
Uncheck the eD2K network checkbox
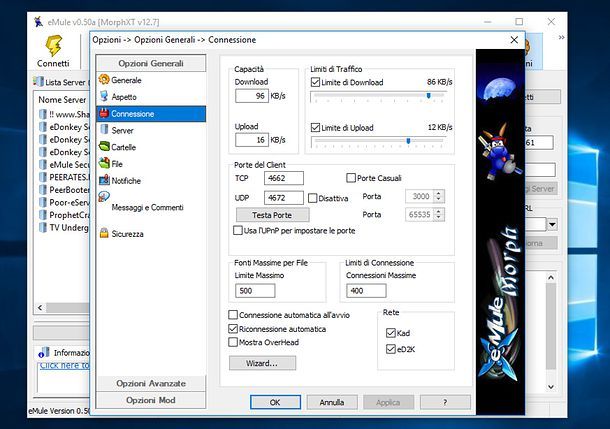tap(391, 349)
